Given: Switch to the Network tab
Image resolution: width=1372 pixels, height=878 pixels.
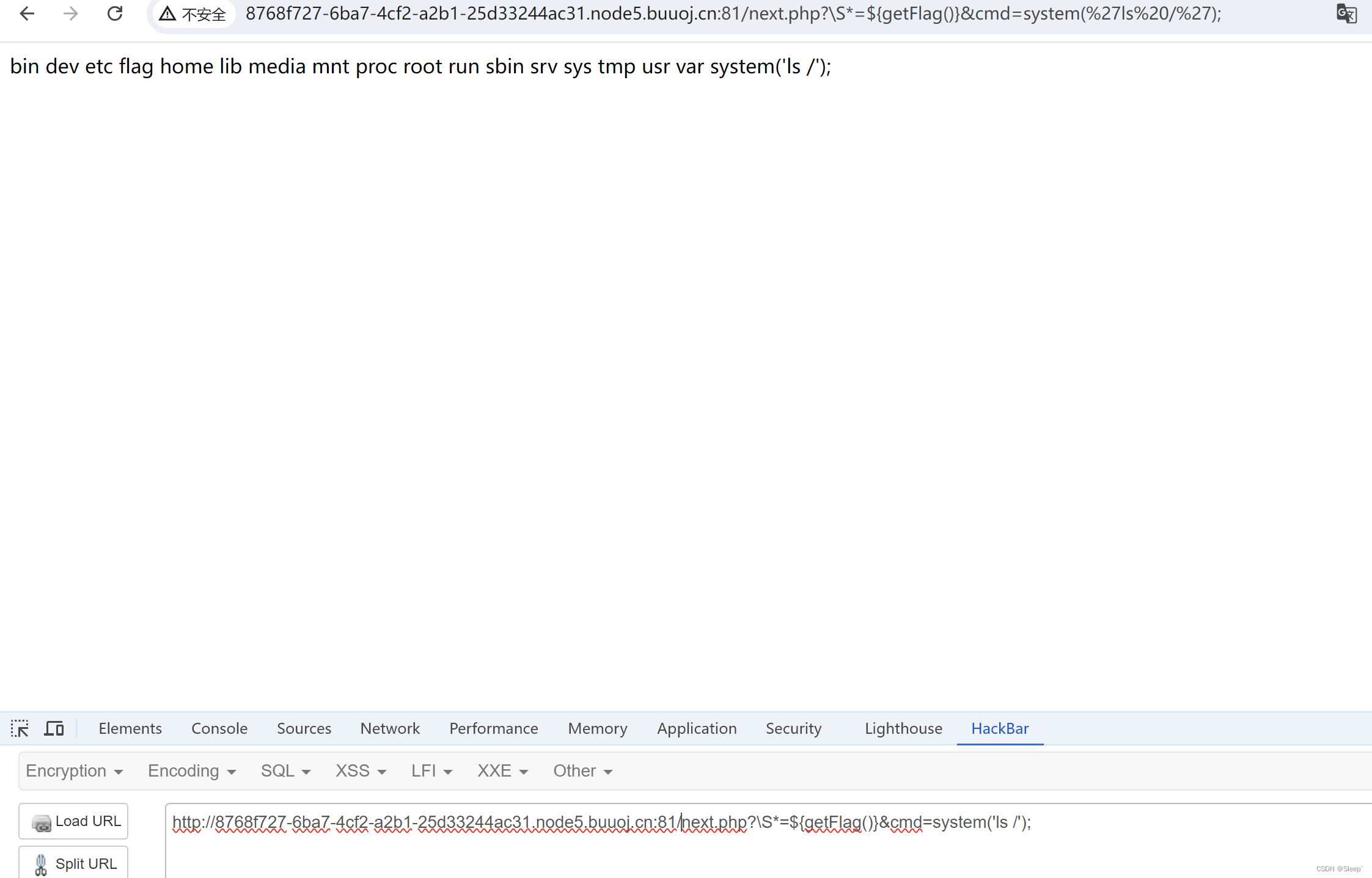Looking at the screenshot, I should 390,728.
